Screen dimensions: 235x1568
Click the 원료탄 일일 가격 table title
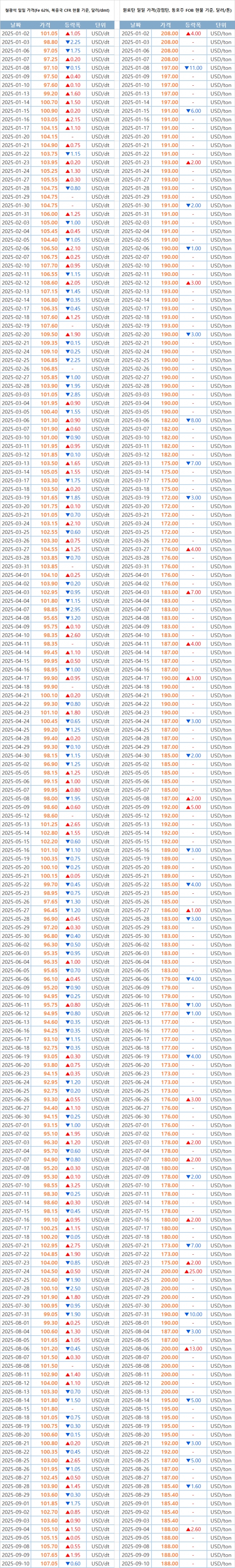177,10
